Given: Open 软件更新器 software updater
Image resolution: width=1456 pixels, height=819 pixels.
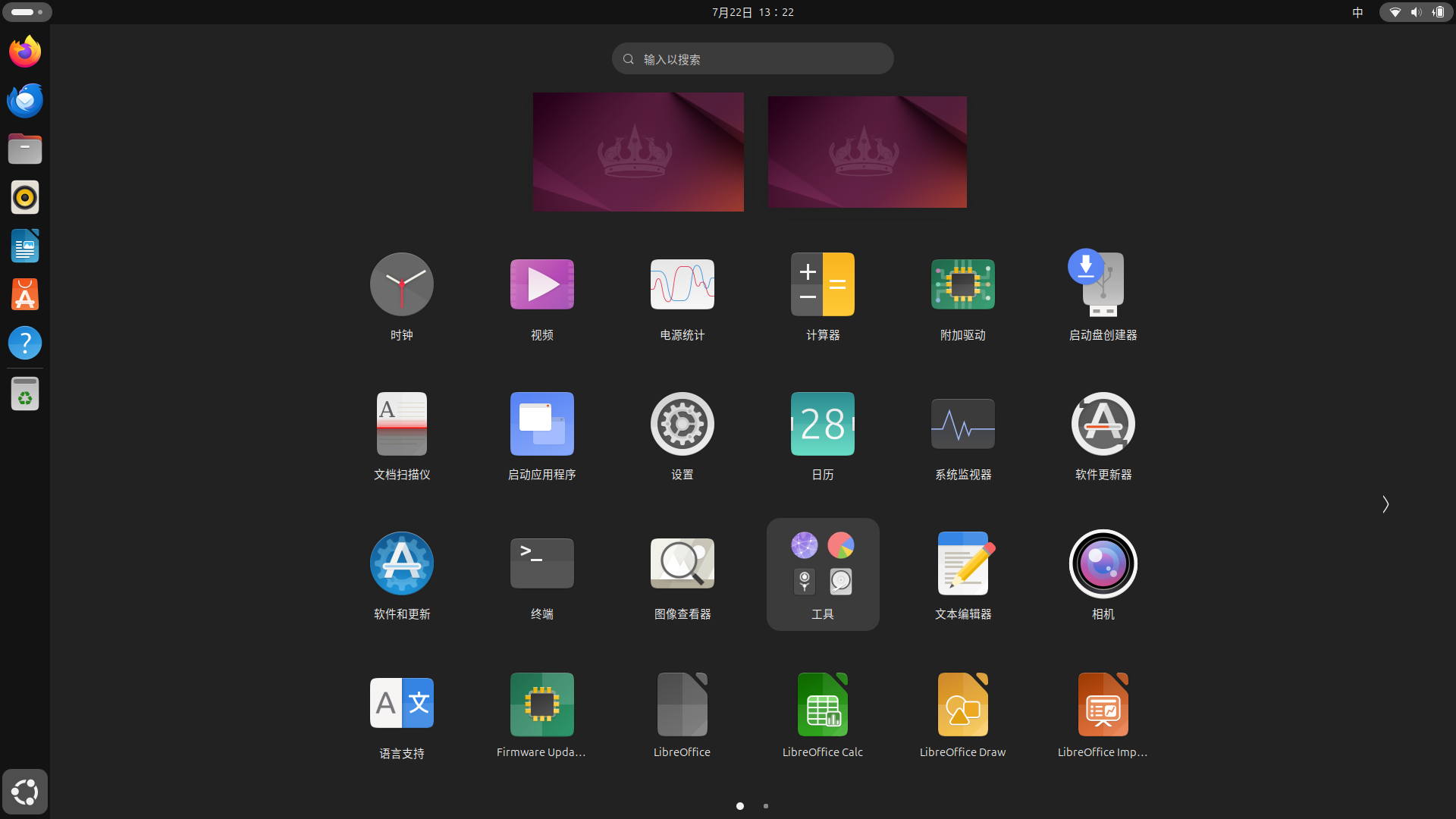Looking at the screenshot, I should click(1103, 425).
